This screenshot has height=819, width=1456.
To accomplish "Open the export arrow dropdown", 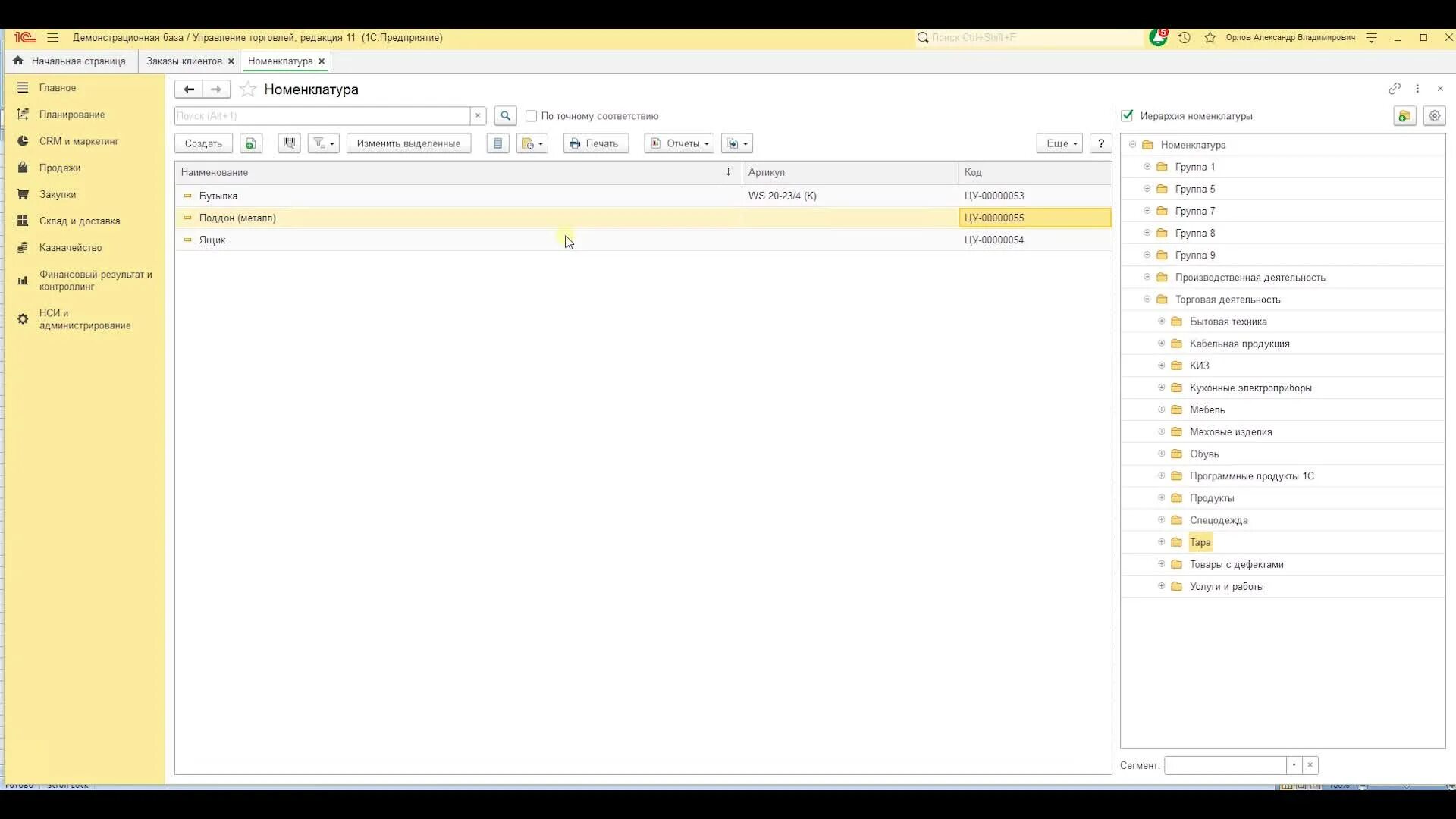I will [x=737, y=143].
